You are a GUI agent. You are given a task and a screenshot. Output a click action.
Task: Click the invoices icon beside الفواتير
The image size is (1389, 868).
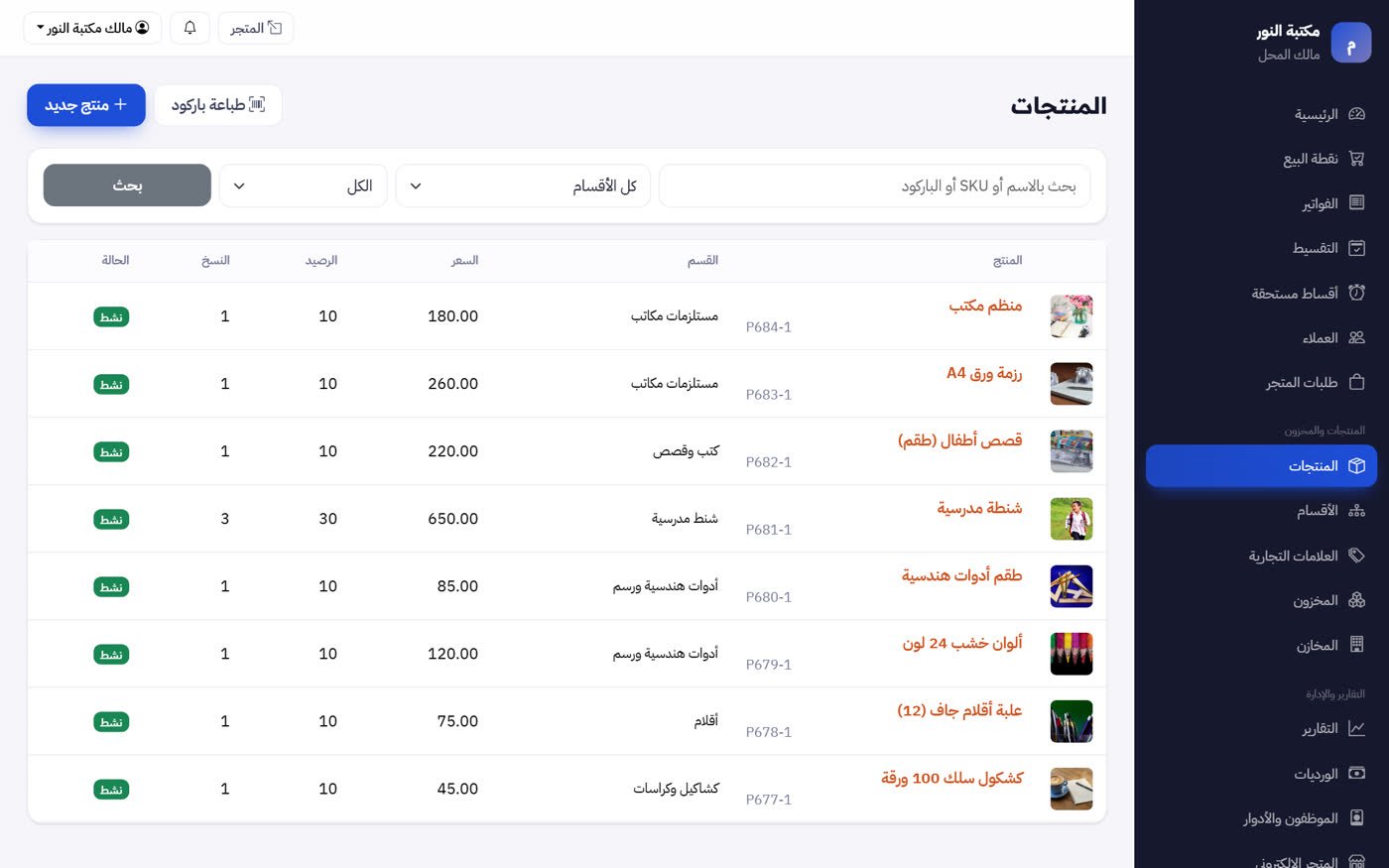(1356, 203)
